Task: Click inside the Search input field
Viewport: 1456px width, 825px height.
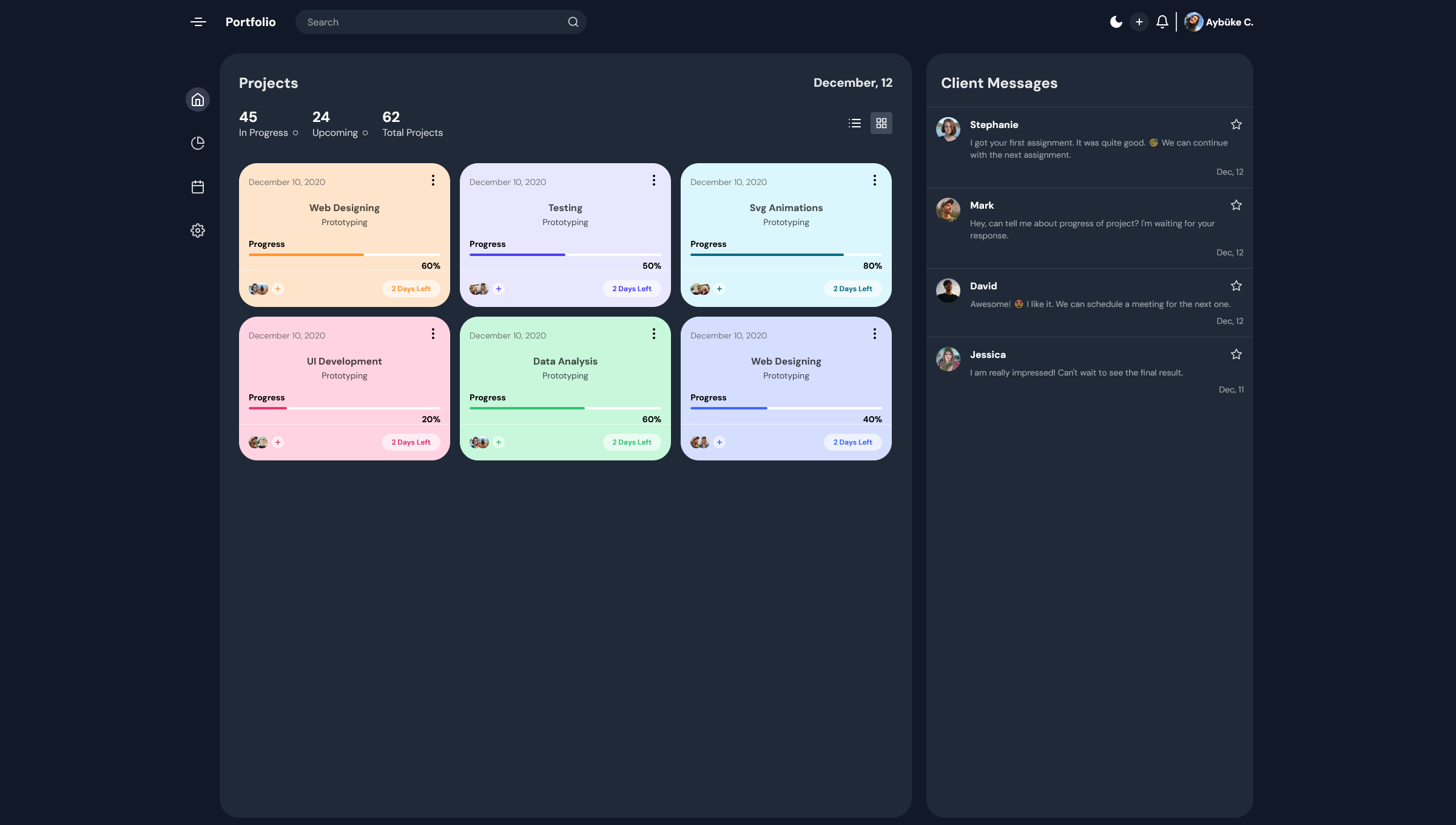Action: coord(425,21)
